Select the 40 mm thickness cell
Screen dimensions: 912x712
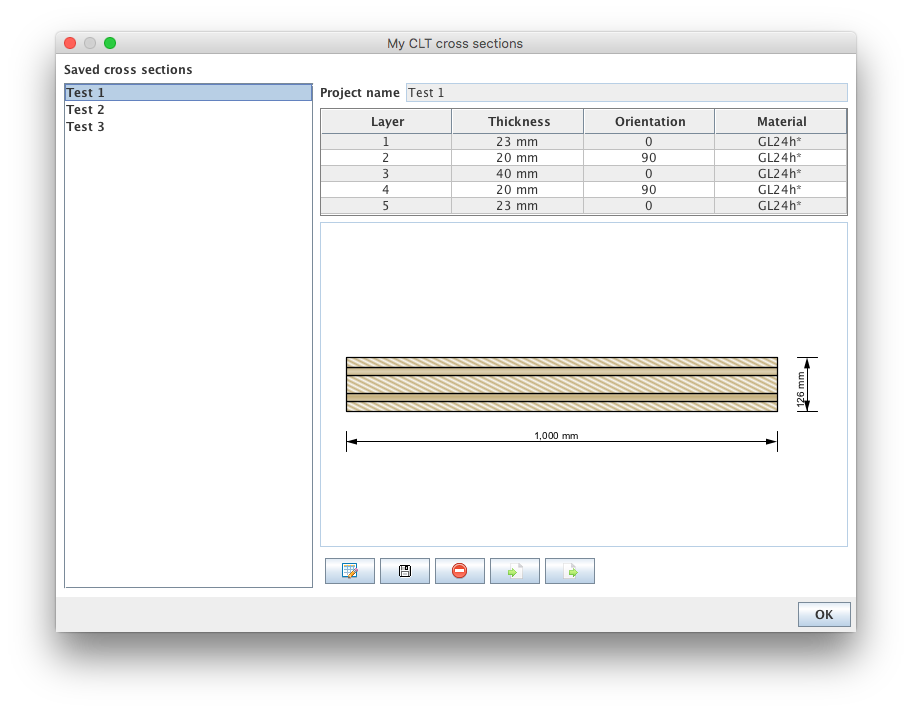point(518,174)
